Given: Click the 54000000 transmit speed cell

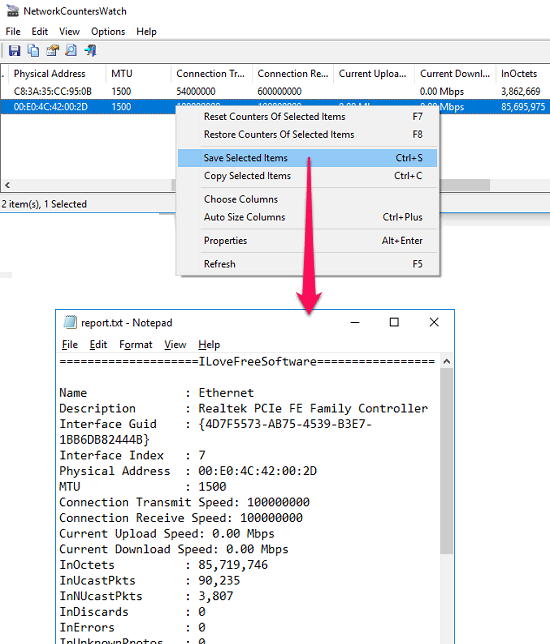Looking at the screenshot, I should 196,91.
